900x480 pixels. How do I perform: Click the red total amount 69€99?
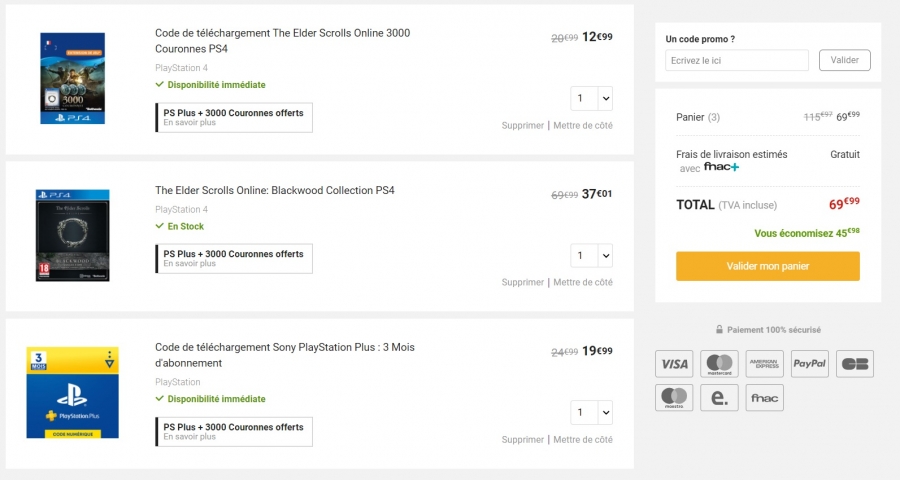(844, 203)
